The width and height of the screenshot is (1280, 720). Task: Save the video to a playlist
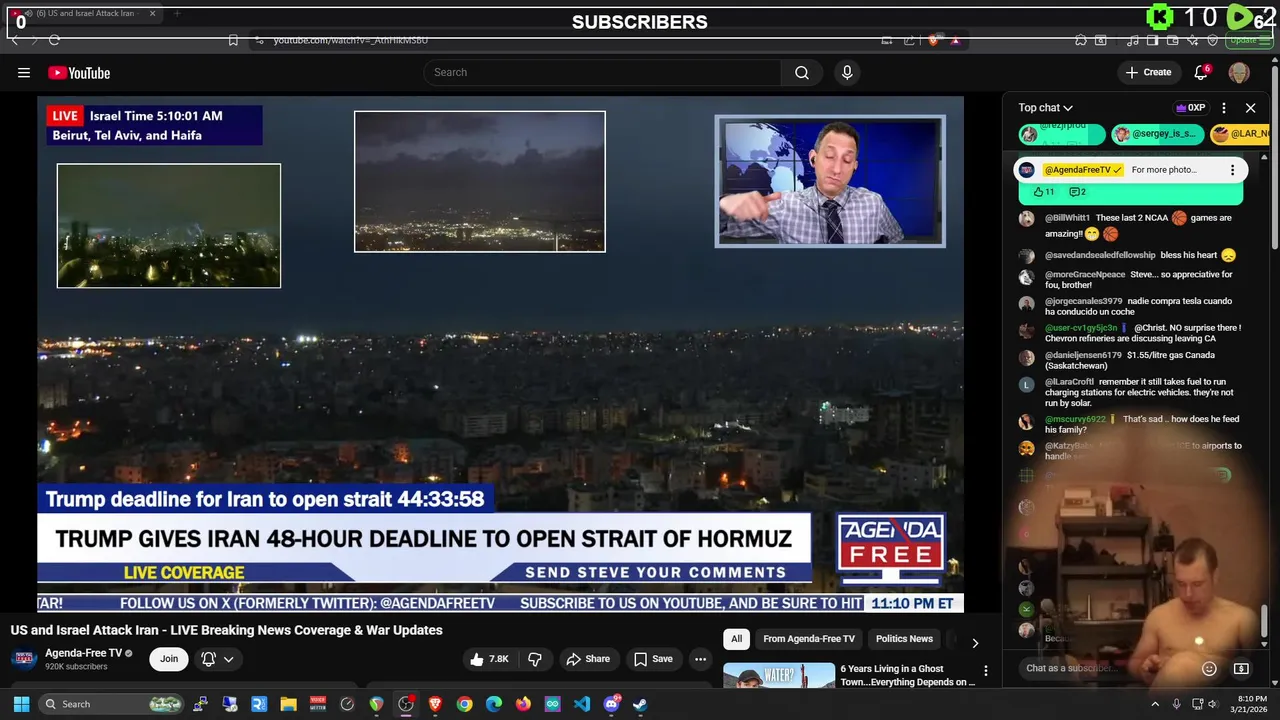[x=653, y=659]
